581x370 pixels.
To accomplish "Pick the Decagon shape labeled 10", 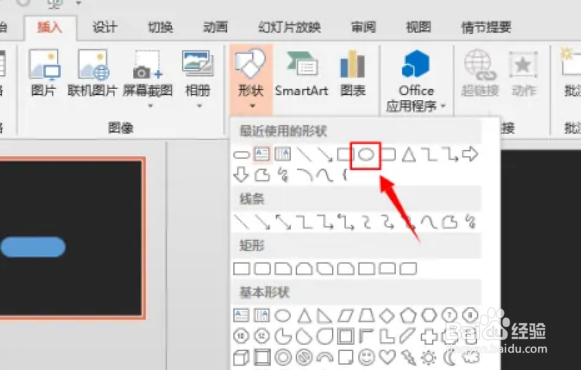I will coord(241,336).
